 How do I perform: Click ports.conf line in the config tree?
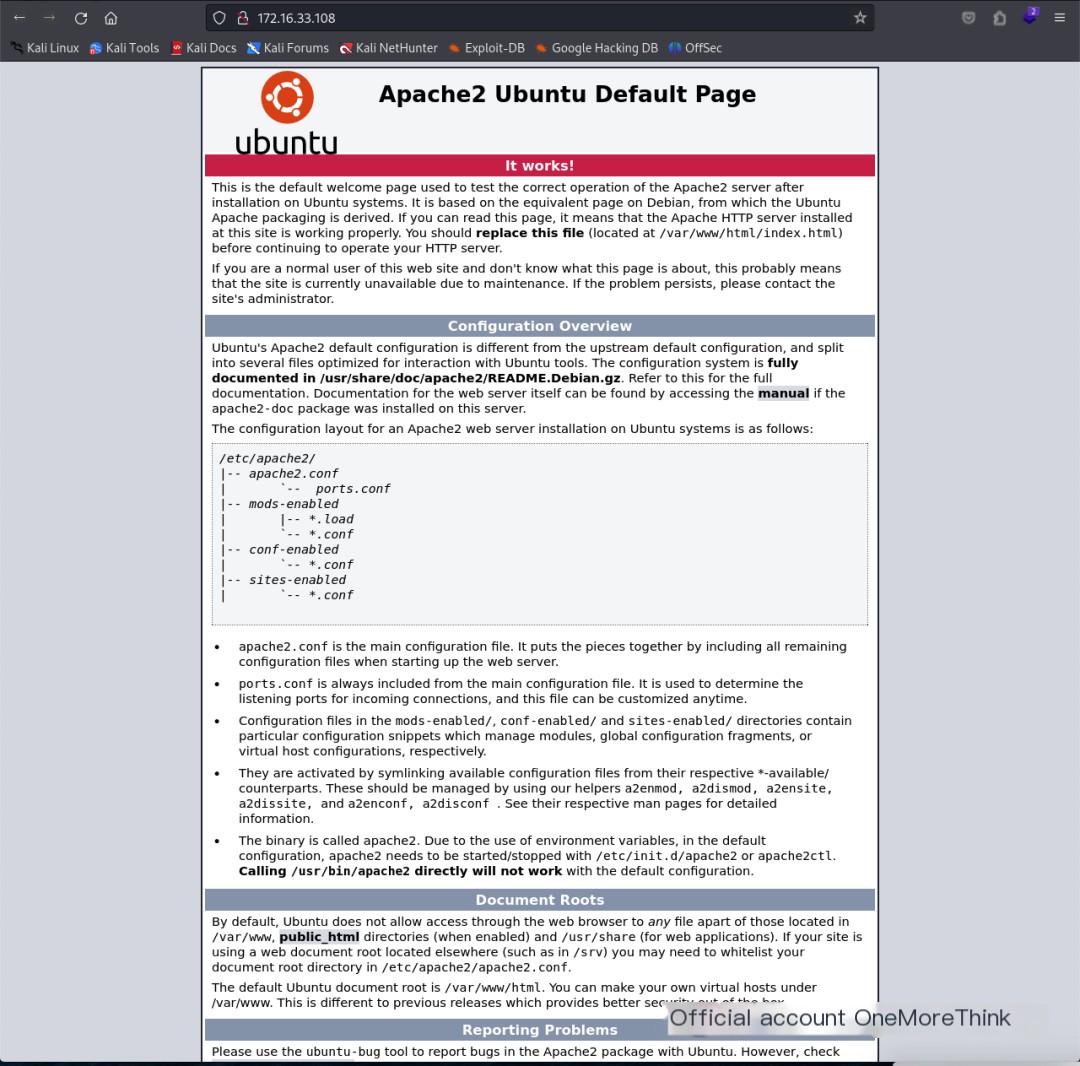pos(353,488)
